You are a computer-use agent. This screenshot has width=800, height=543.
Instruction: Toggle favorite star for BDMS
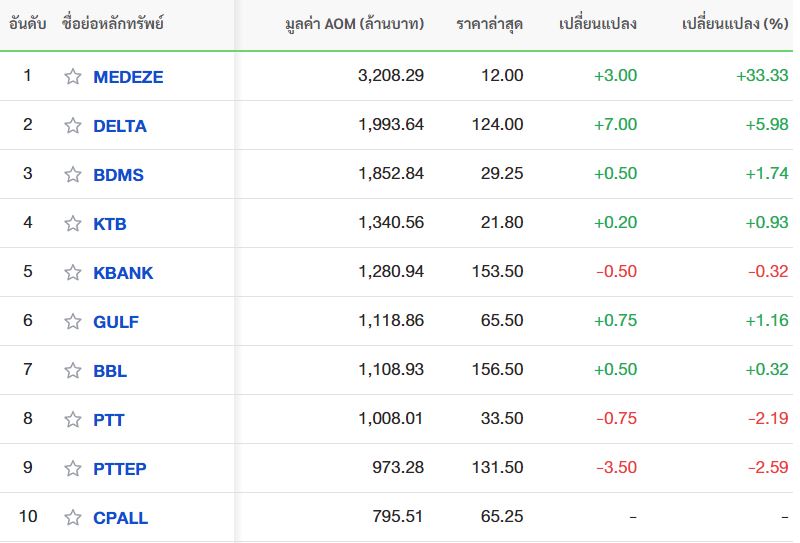coord(73,175)
